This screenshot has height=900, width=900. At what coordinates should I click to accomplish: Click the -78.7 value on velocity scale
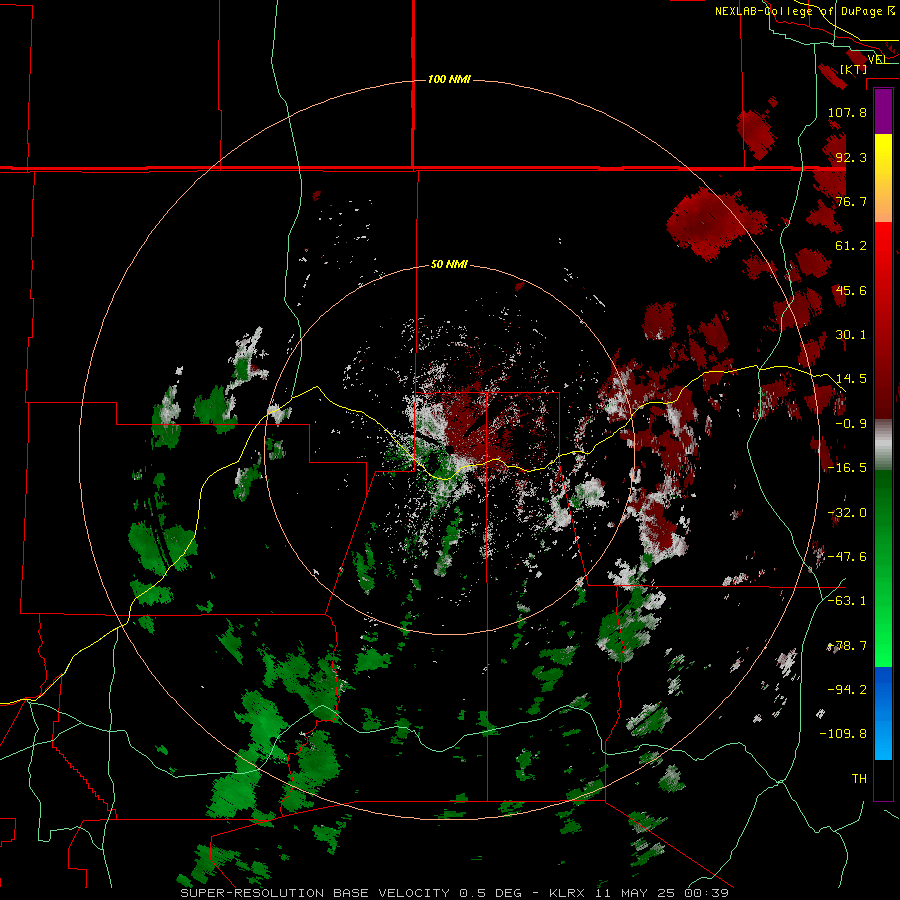pyautogui.click(x=847, y=646)
